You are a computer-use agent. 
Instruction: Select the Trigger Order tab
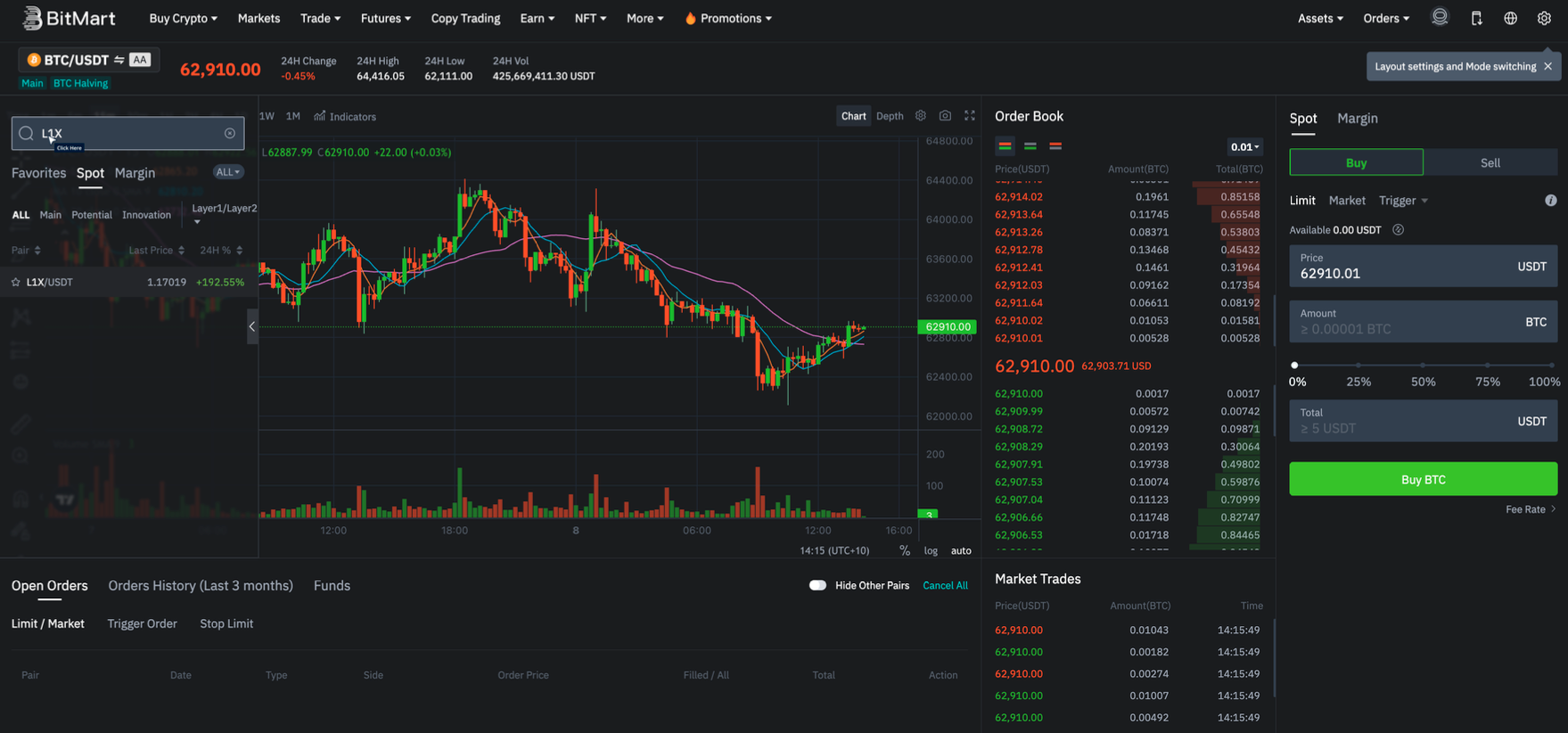tap(142, 623)
